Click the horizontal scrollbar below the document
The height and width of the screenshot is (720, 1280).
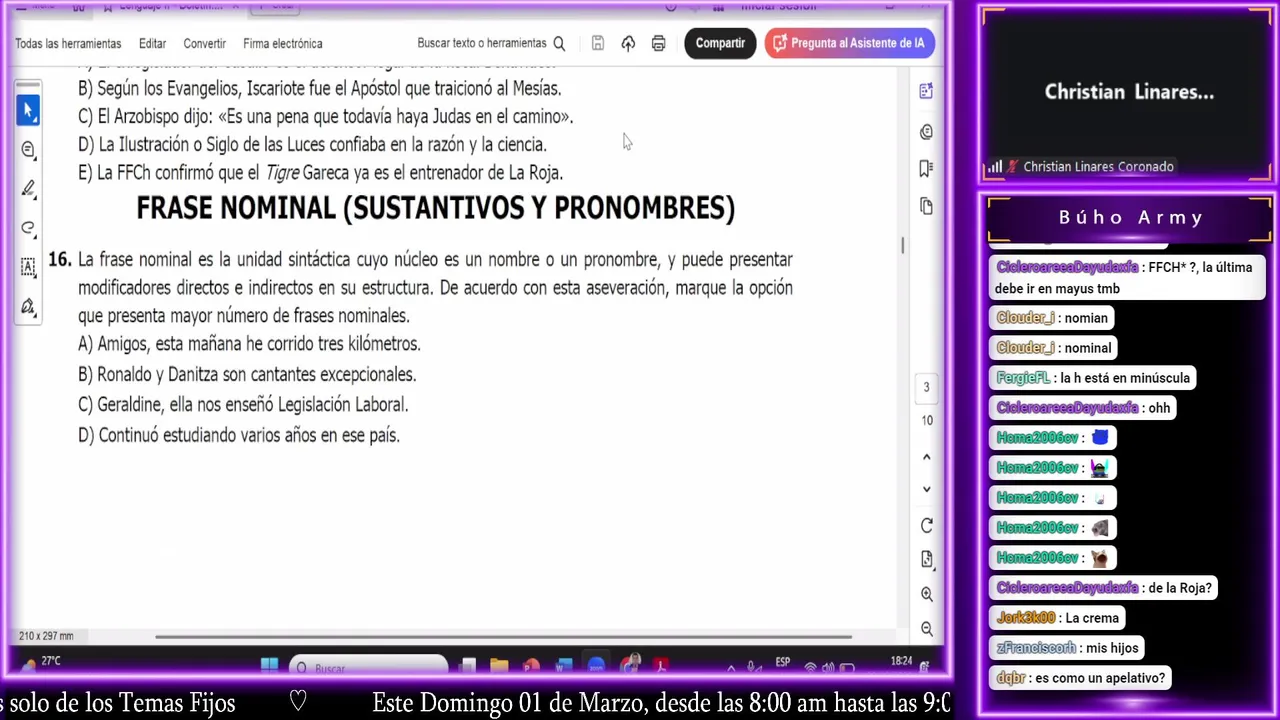pos(504,636)
